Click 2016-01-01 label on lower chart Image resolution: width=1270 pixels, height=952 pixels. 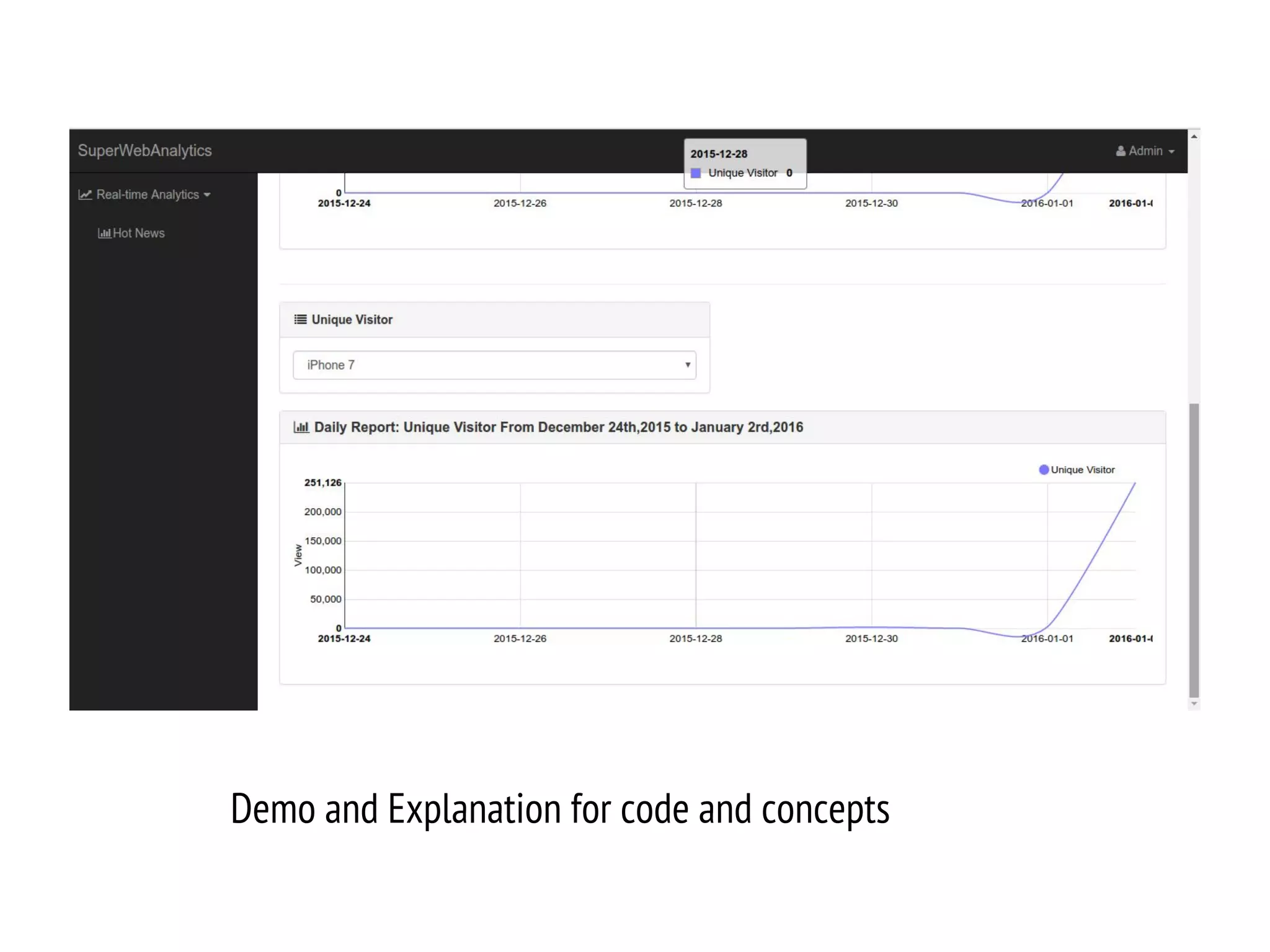pyautogui.click(x=1047, y=638)
